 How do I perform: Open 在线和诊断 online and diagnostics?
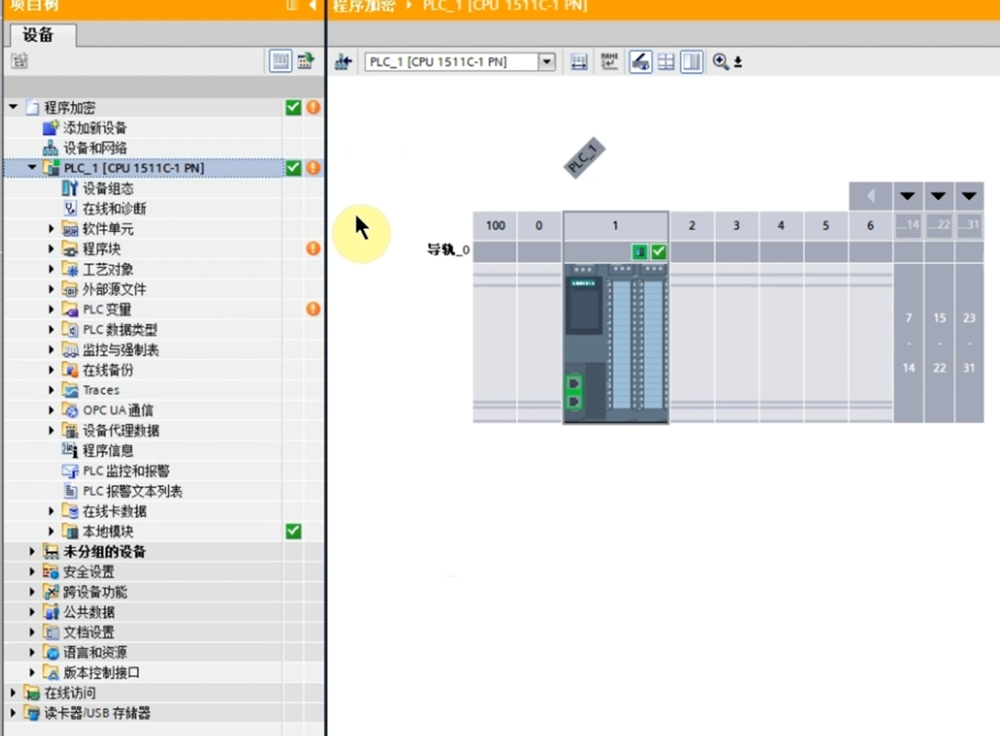[x=114, y=208]
